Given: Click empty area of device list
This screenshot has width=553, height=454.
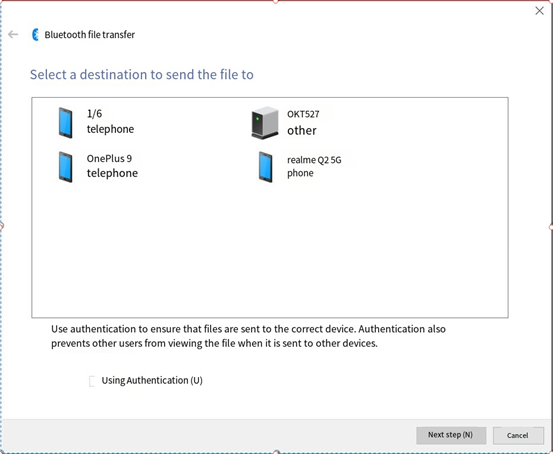Looking at the screenshot, I should 270,250.
